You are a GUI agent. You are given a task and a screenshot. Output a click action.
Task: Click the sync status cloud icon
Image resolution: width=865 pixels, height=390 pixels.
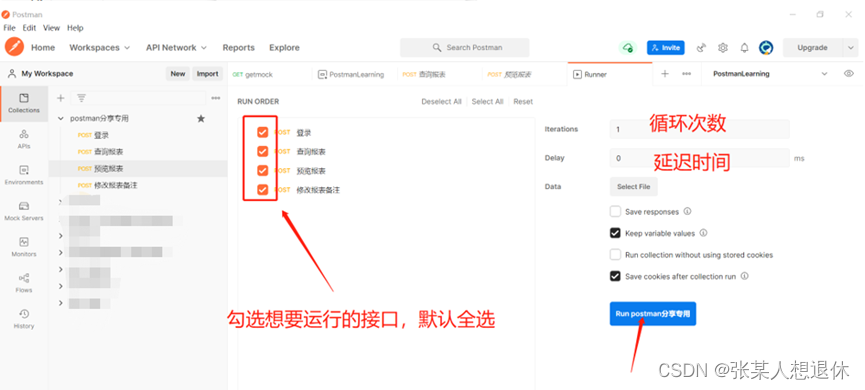pyautogui.click(x=628, y=48)
